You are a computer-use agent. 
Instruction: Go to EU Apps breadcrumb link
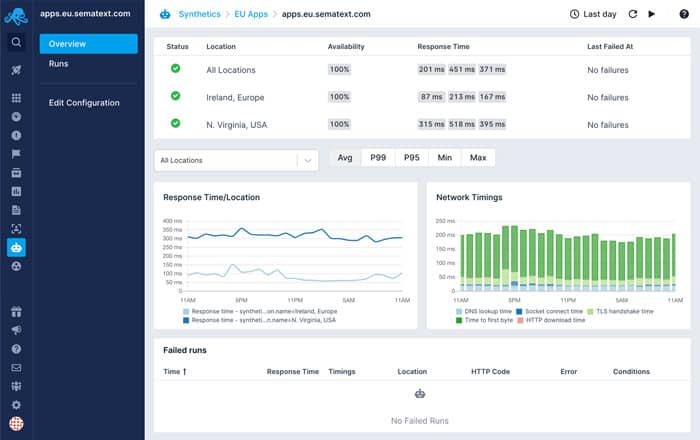[251, 14]
